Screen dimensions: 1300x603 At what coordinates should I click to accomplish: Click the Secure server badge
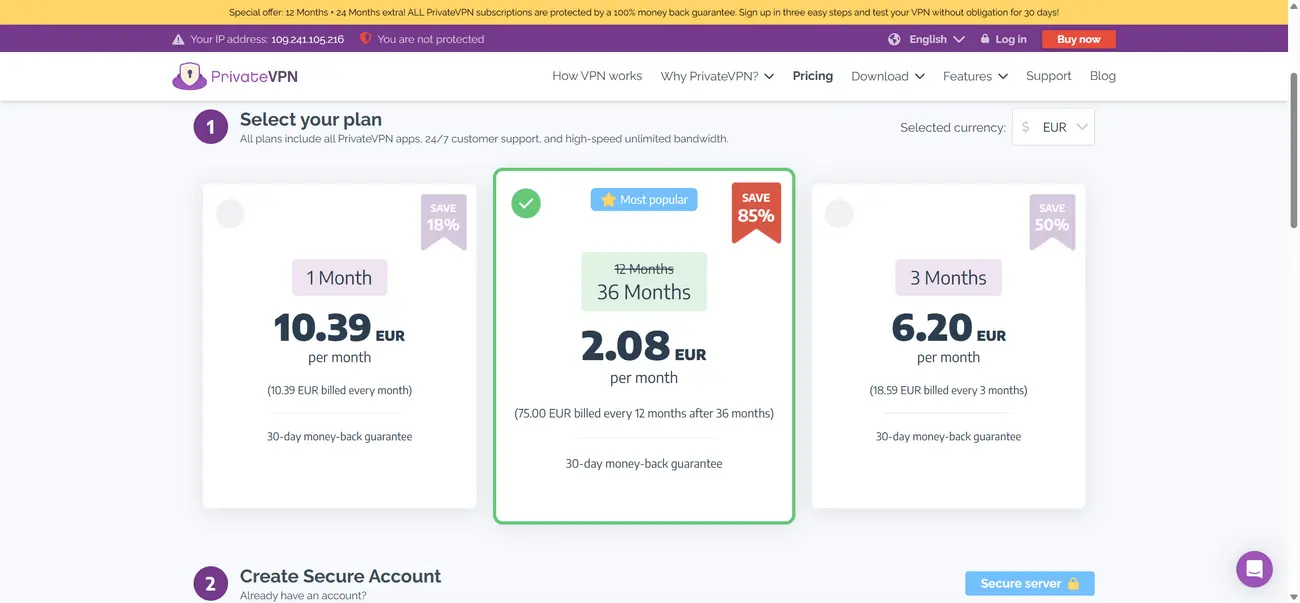1030,584
